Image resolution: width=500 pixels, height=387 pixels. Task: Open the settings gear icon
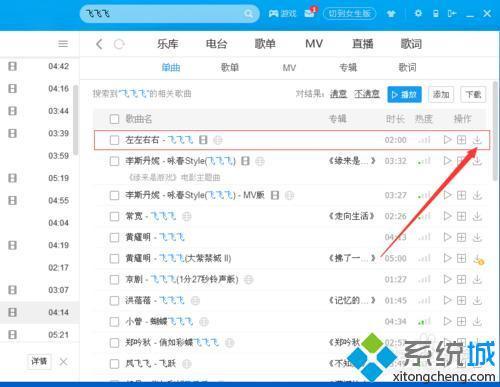pos(418,13)
